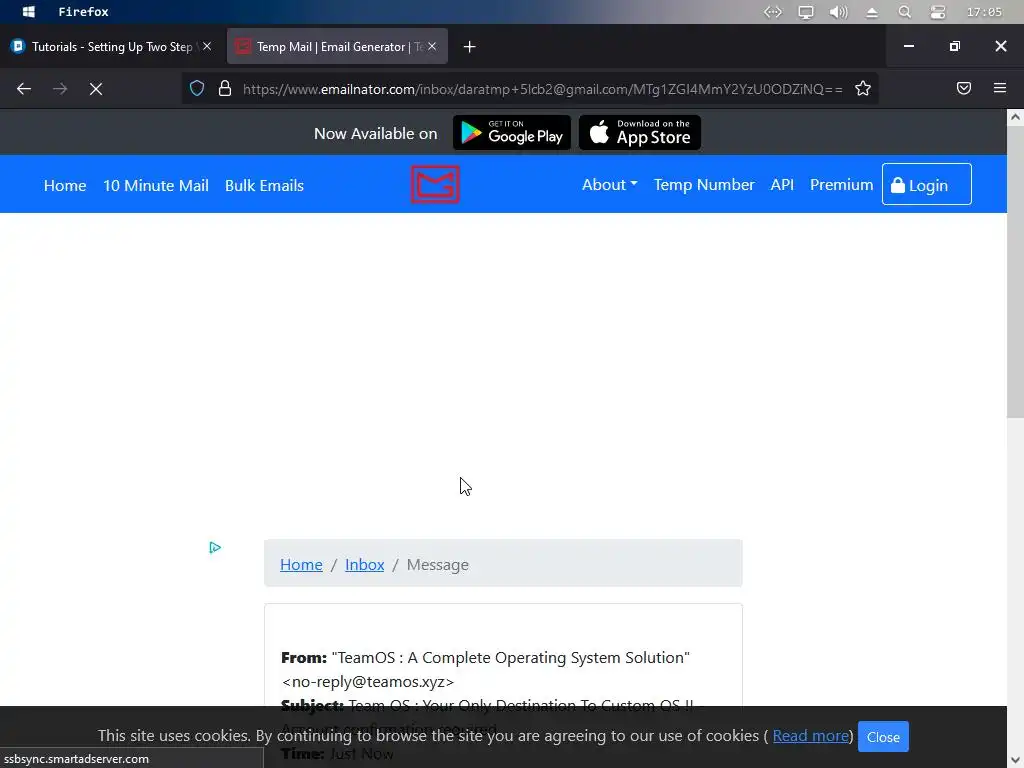The image size is (1024, 768).
Task: Go to Home in the blue navbar
Action: (65, 185)
